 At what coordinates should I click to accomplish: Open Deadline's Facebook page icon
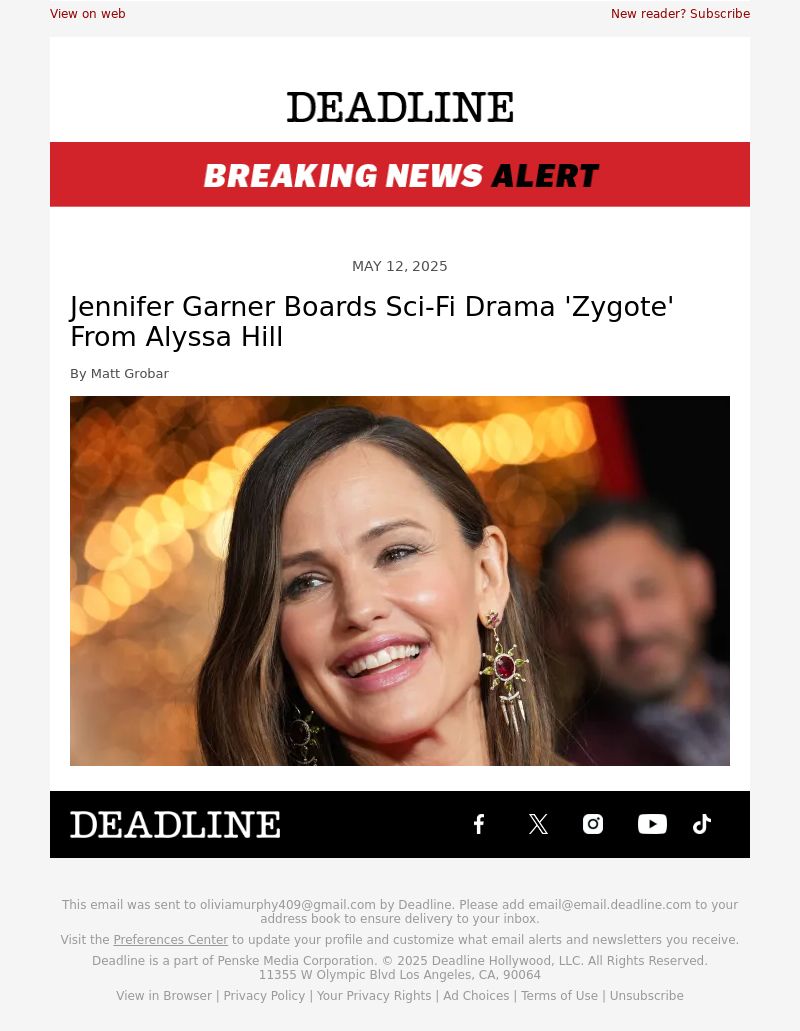coord(479,824)
